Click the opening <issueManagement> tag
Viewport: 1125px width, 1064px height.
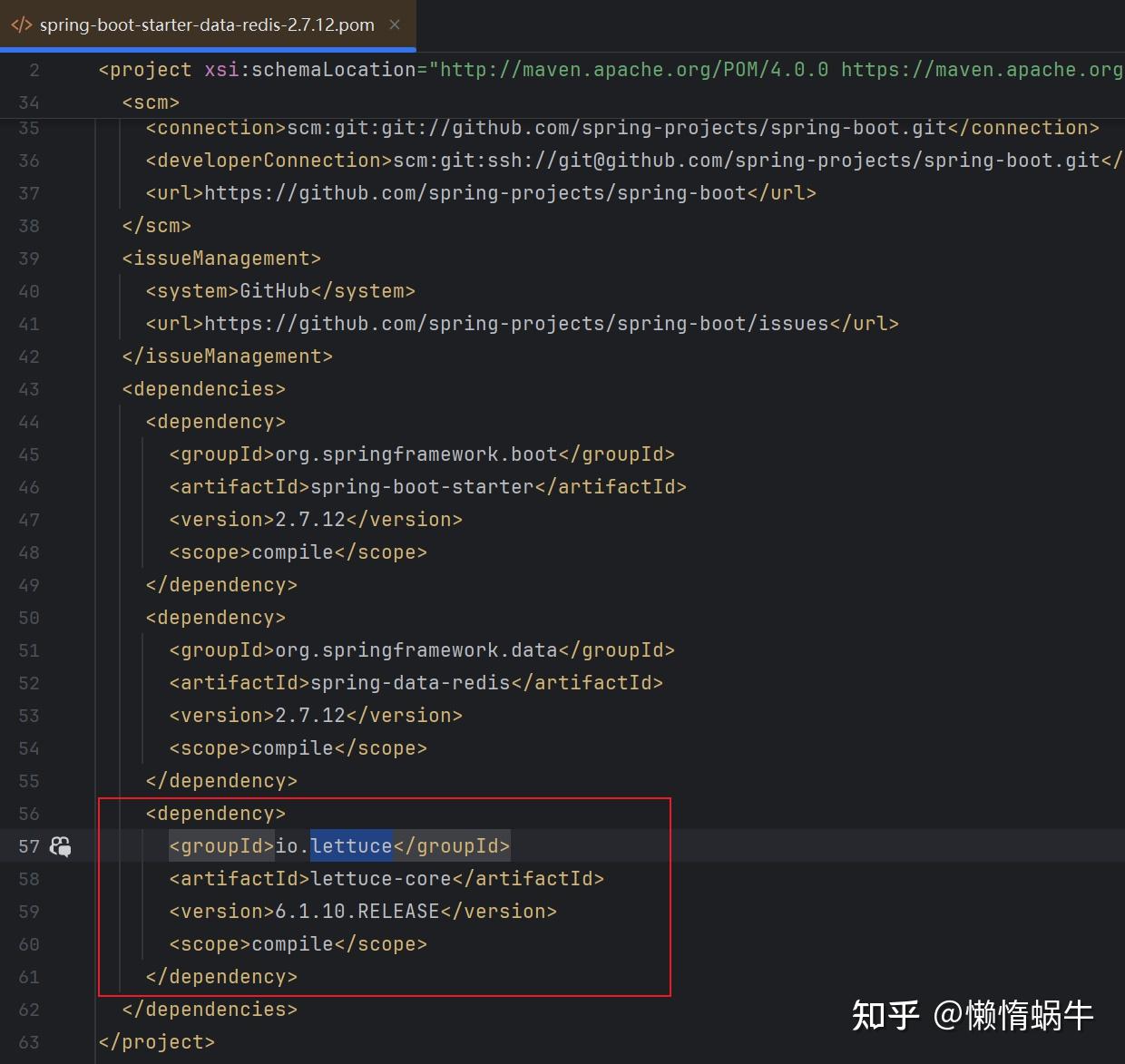point(221,259)
